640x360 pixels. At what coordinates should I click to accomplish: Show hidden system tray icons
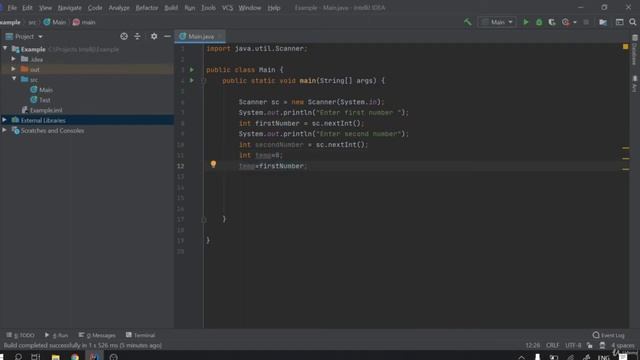click(521, 357)
